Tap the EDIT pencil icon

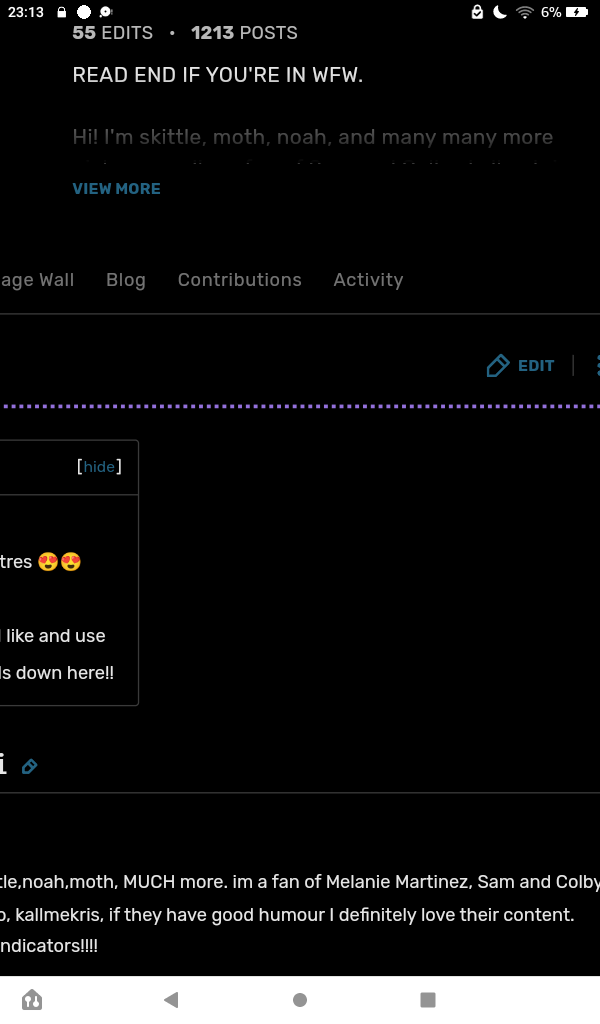497,366
